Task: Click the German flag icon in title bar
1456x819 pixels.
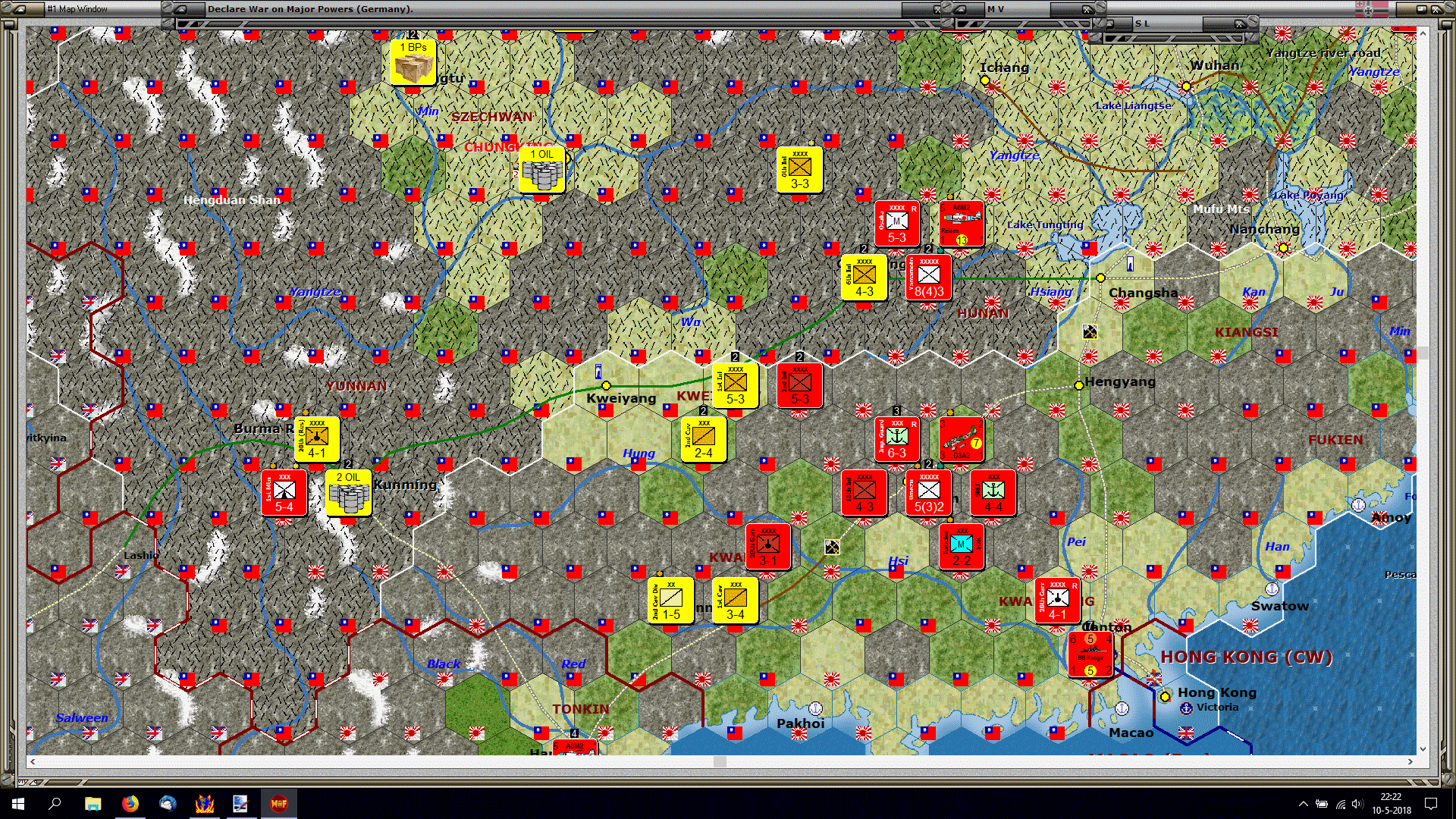Action: 1371,9
